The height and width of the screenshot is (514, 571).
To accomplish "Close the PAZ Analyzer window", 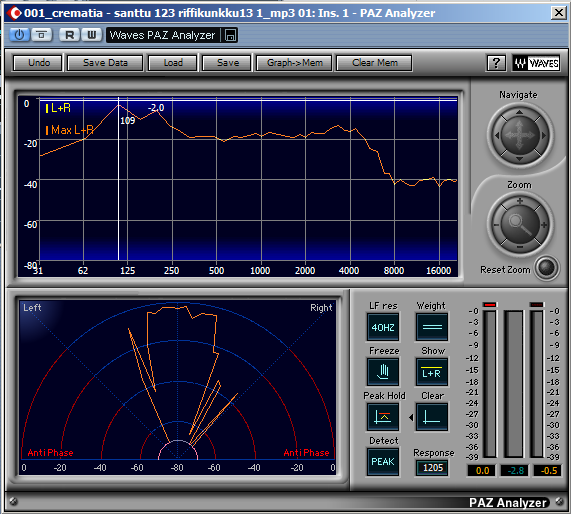I will click(x=559, y=13).
